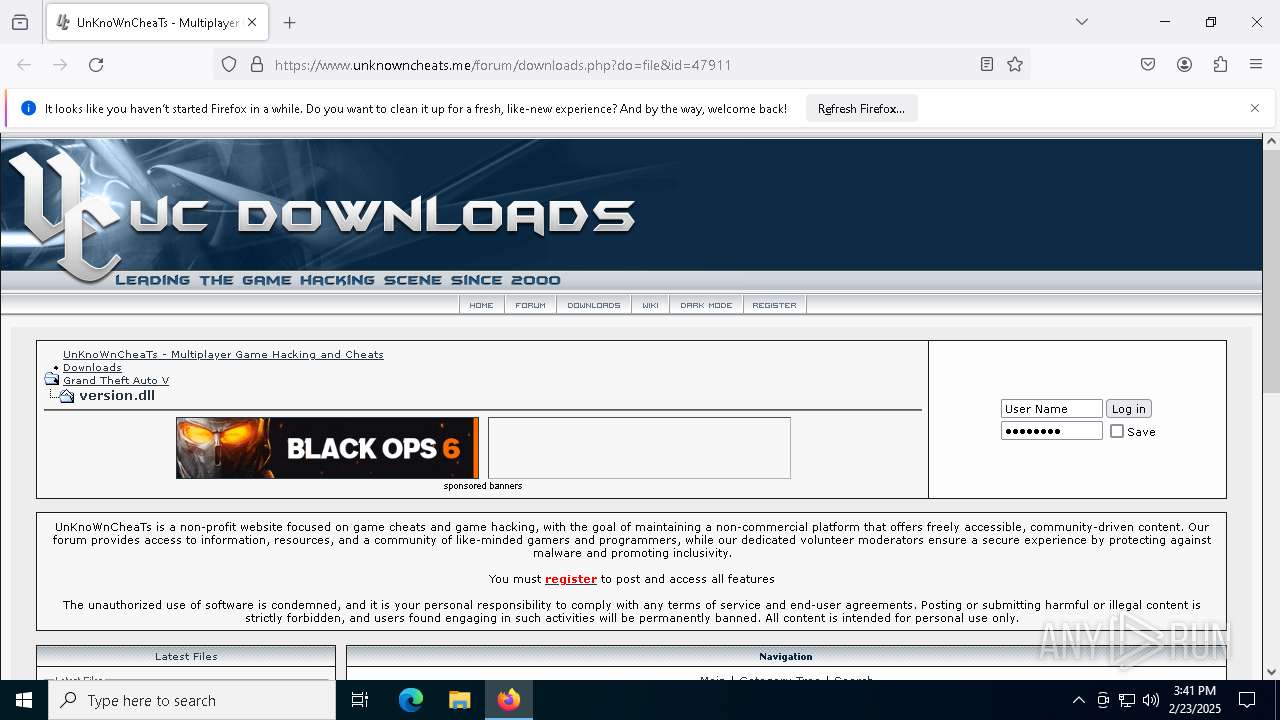The width and height of the screenshot is (1280, 720).
Task: Click the Firefox taskbar icon
Action: tap(509, 700)
